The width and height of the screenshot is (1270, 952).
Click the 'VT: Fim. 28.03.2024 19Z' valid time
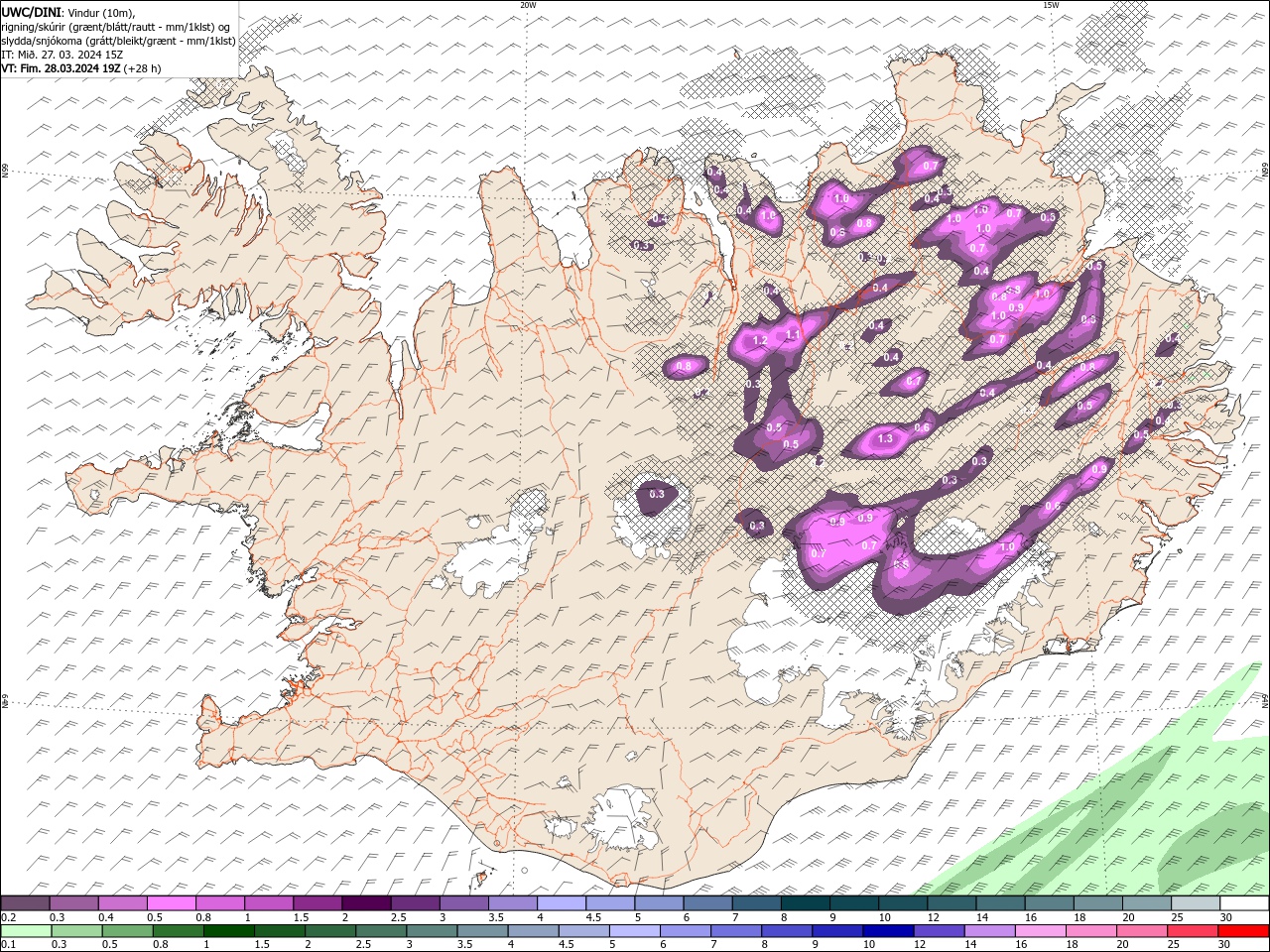(61, 68)
